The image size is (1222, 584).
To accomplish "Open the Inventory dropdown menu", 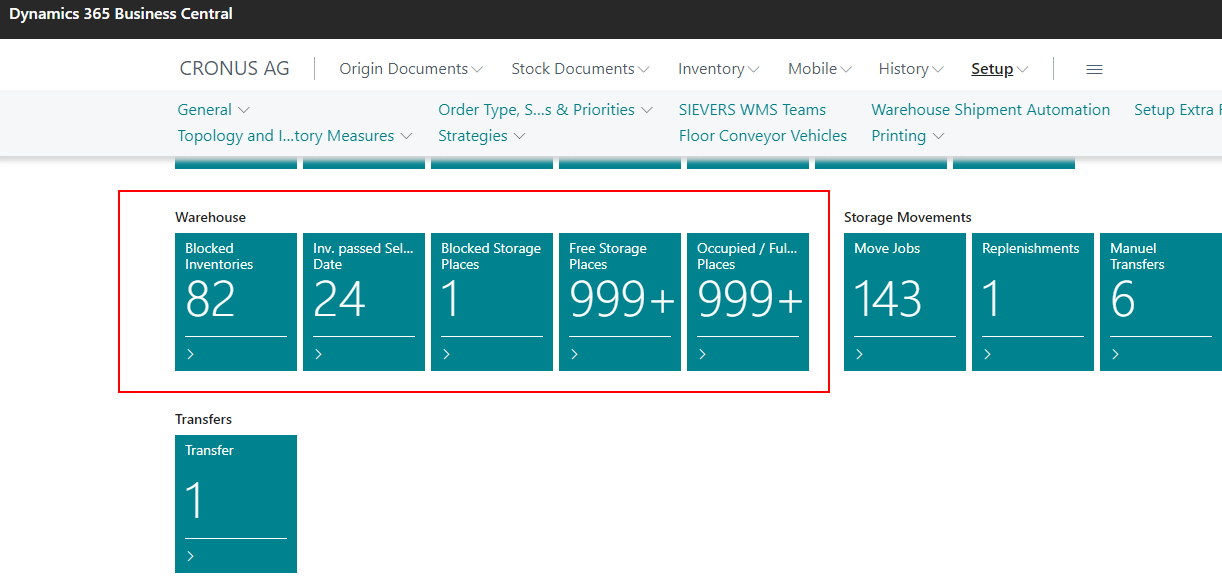I will pyautogui.click(x=718, y=69).
